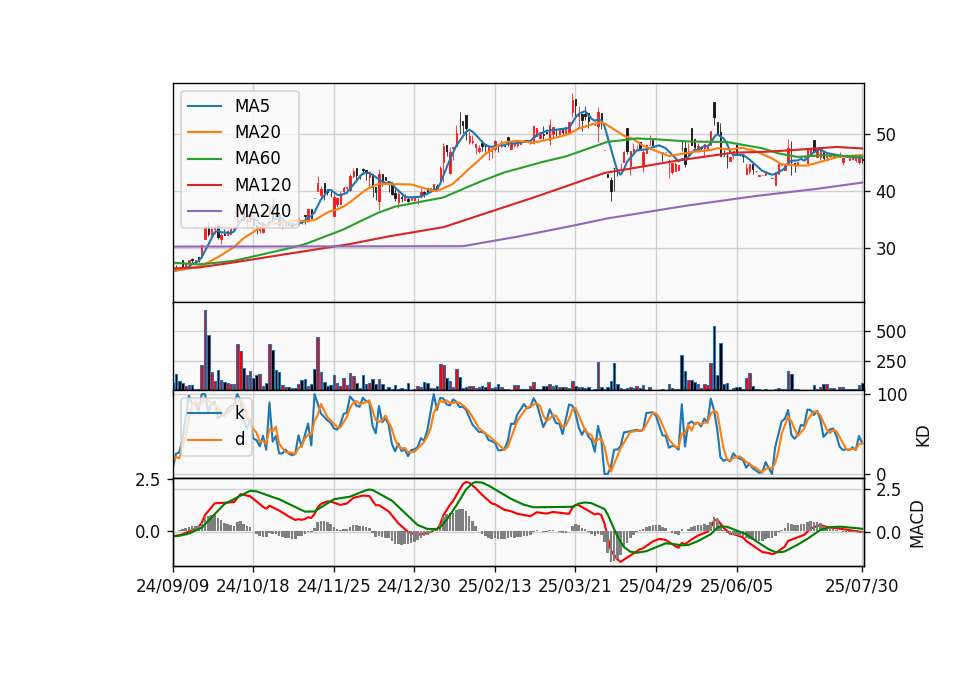Click the k legend label in KD panel
960x690 pixels.
click(x=239, y=413)
